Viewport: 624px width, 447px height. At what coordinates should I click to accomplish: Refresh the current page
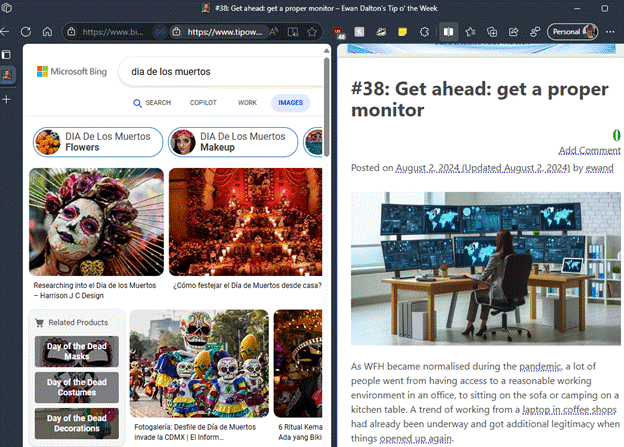pyautogui.click(x=26, y=32)
